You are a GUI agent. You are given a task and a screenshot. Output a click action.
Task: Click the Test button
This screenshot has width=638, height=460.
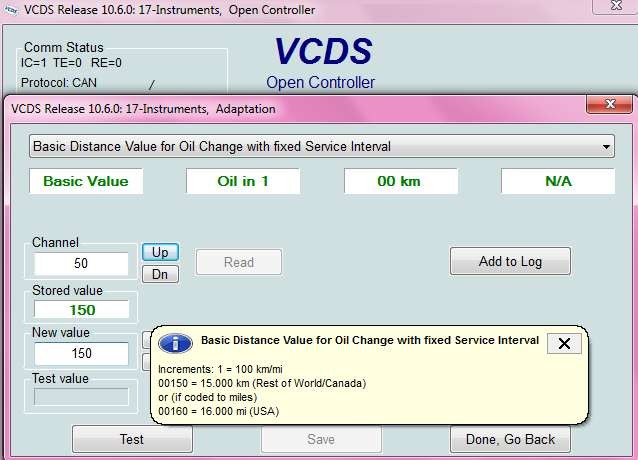pos(132,439)
